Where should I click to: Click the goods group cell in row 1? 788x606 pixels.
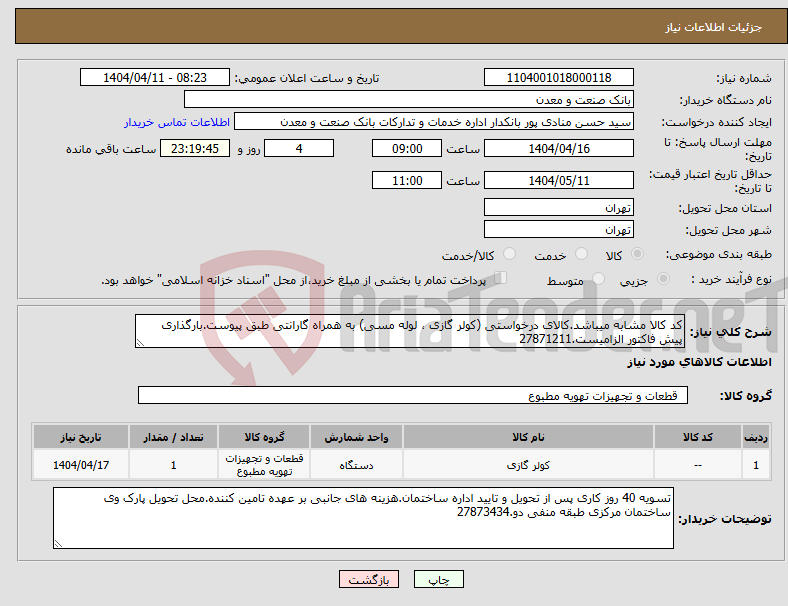[264, 465]
